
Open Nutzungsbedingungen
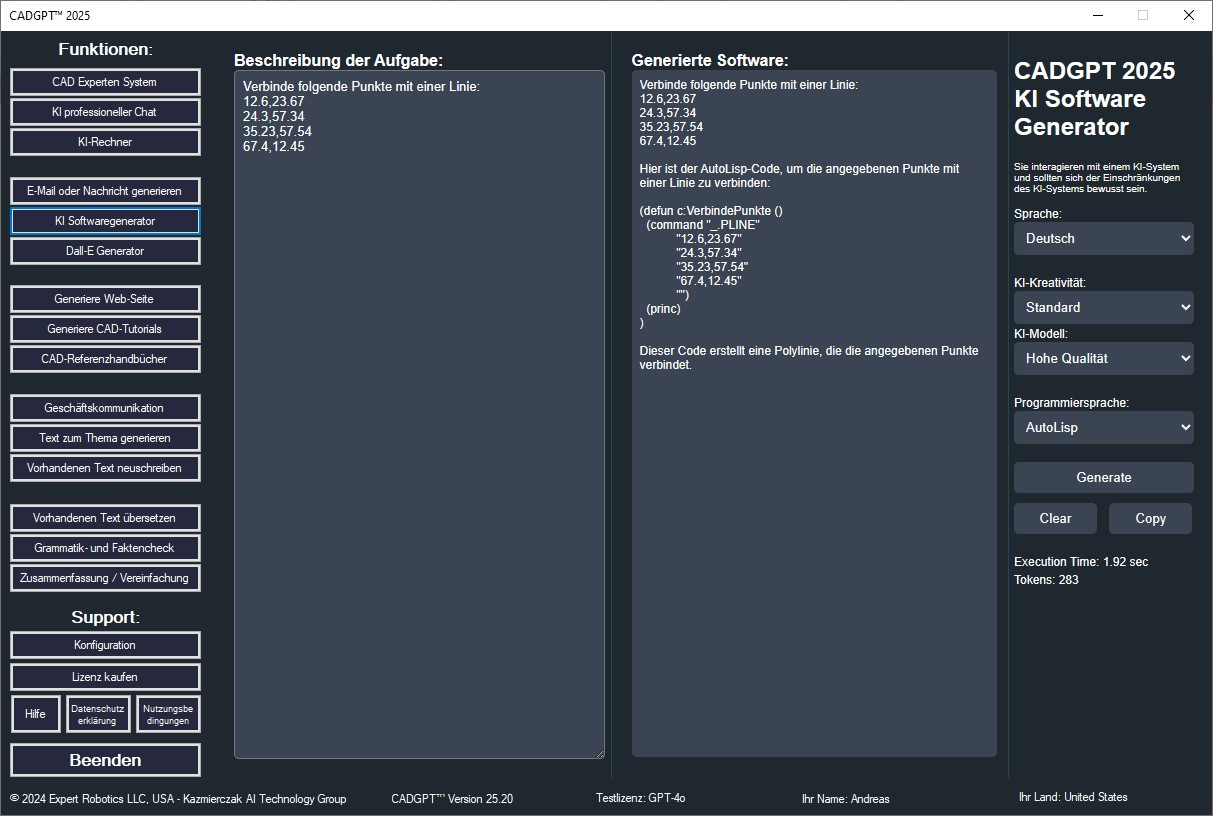pyautogui.click(x=168, y=714)
